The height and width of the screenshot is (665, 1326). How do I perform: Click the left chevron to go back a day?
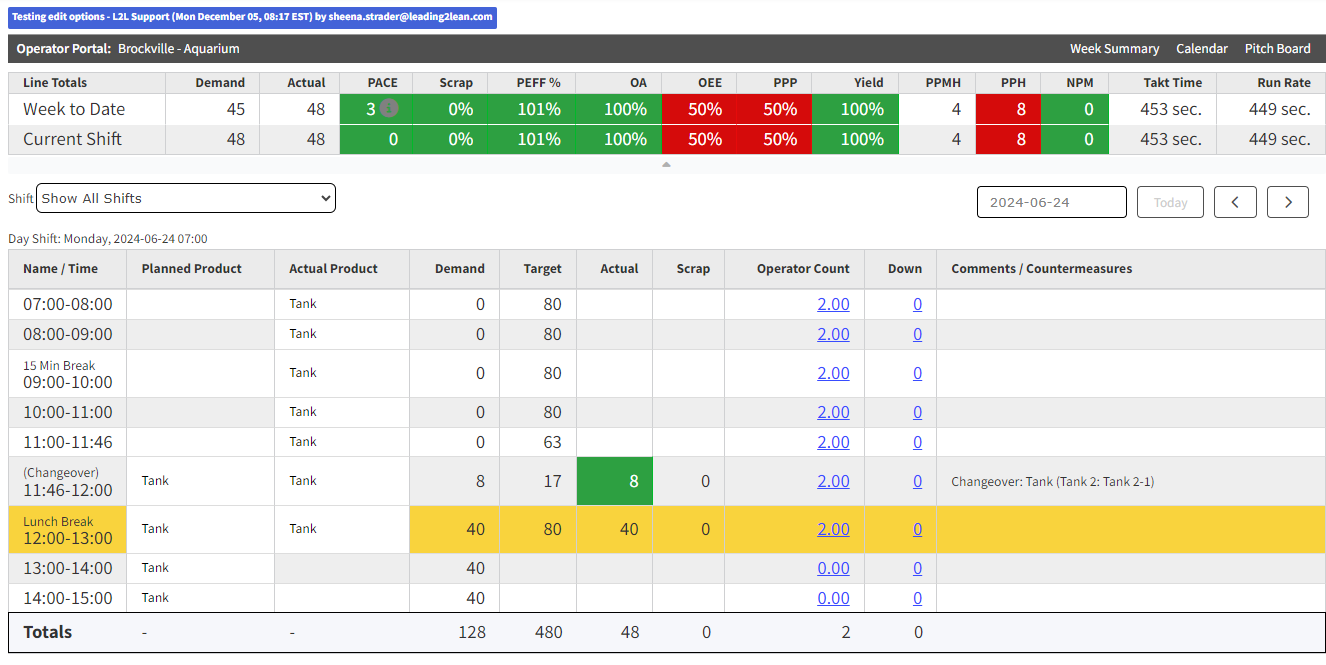(x=1235, y=201)
